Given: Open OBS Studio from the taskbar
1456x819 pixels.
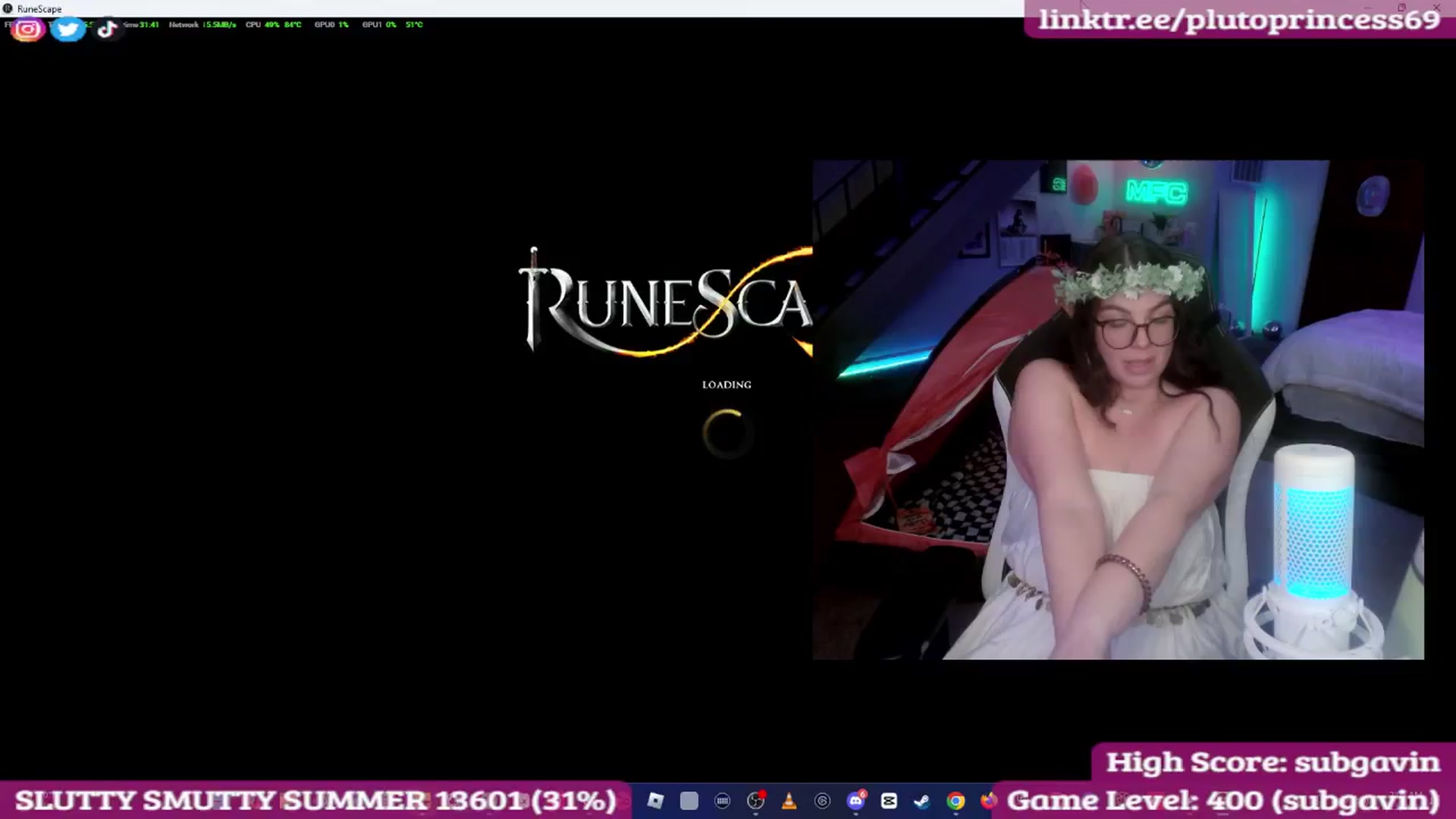Looking at the screenshot, I should pos(755,801).
